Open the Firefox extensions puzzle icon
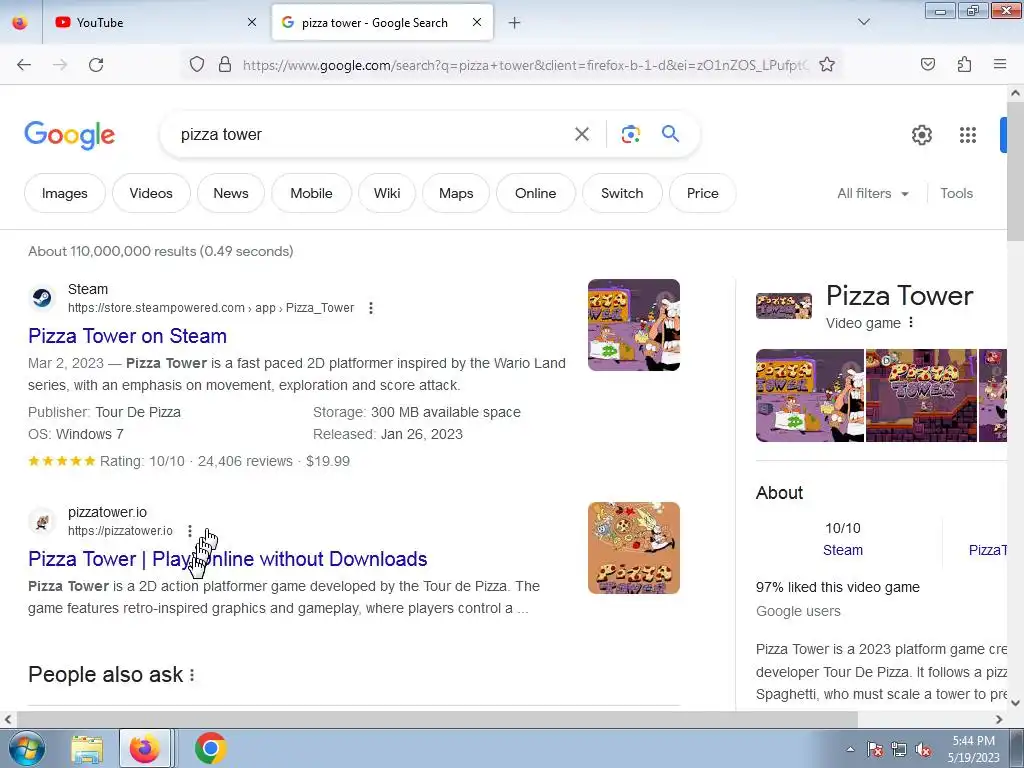1024x768 pixels. point(964,64)
